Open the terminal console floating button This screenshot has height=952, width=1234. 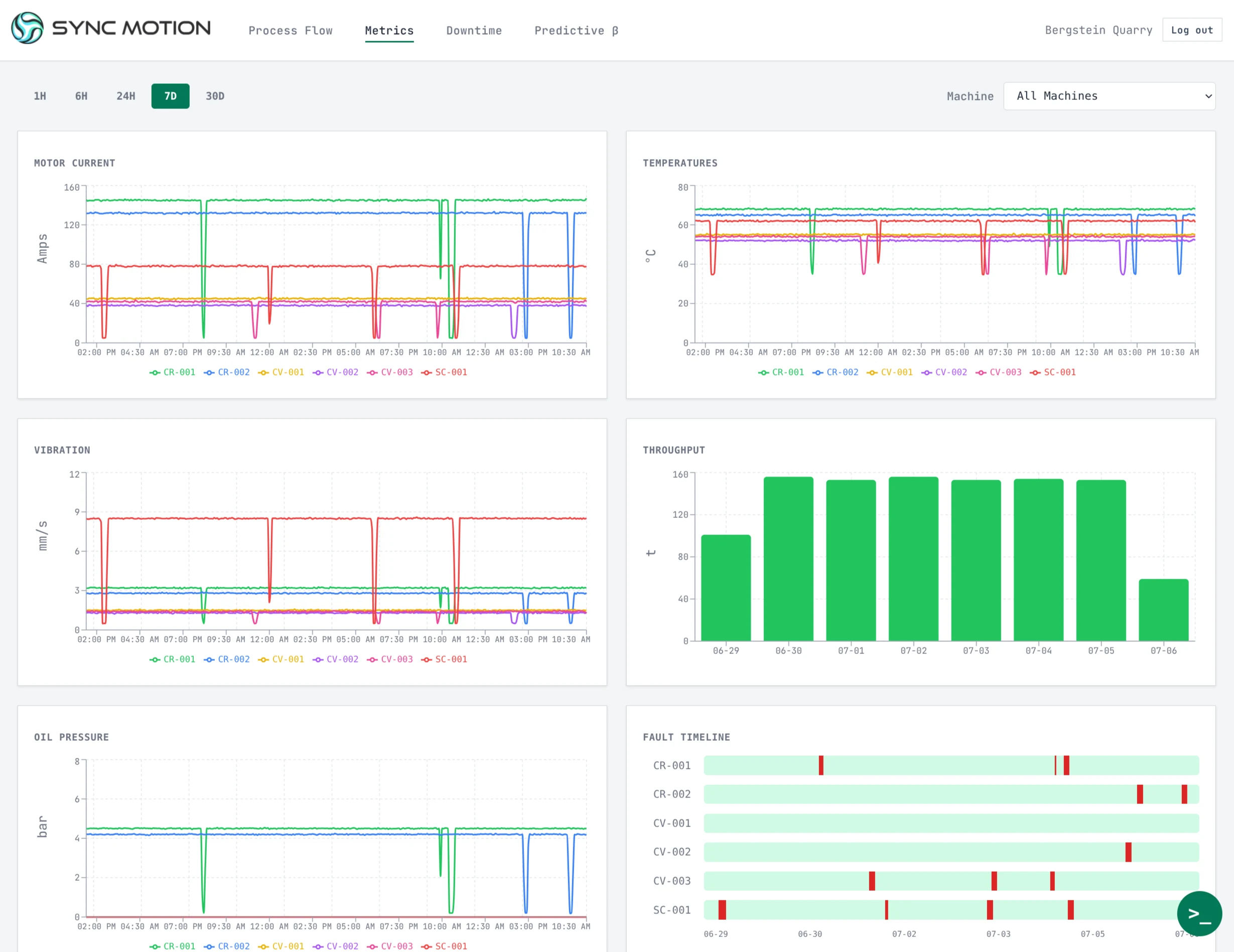(1199, 913)
